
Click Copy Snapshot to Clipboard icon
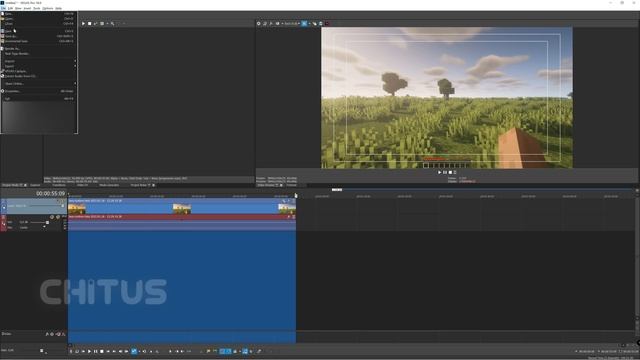pos(314,24)
